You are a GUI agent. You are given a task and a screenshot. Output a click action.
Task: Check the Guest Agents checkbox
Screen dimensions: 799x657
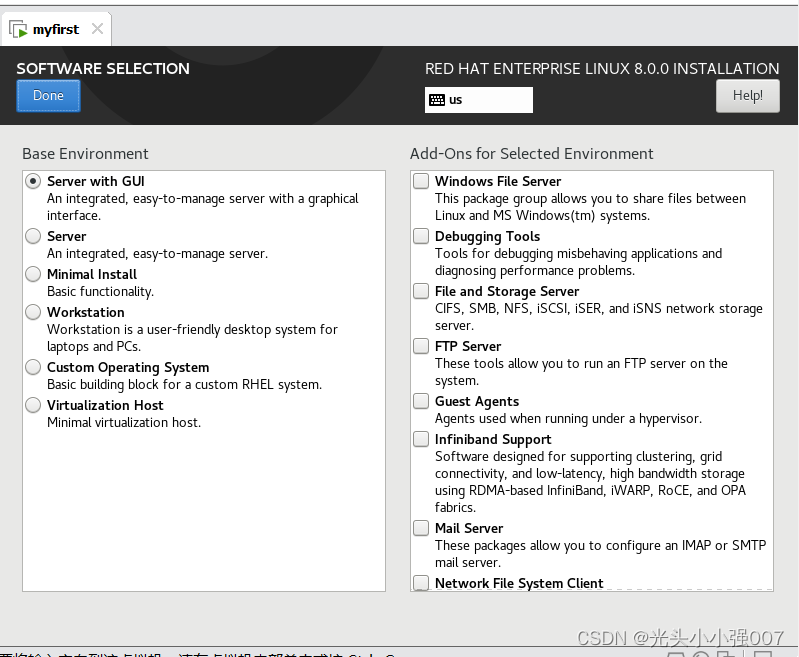(x=421, y=402)
